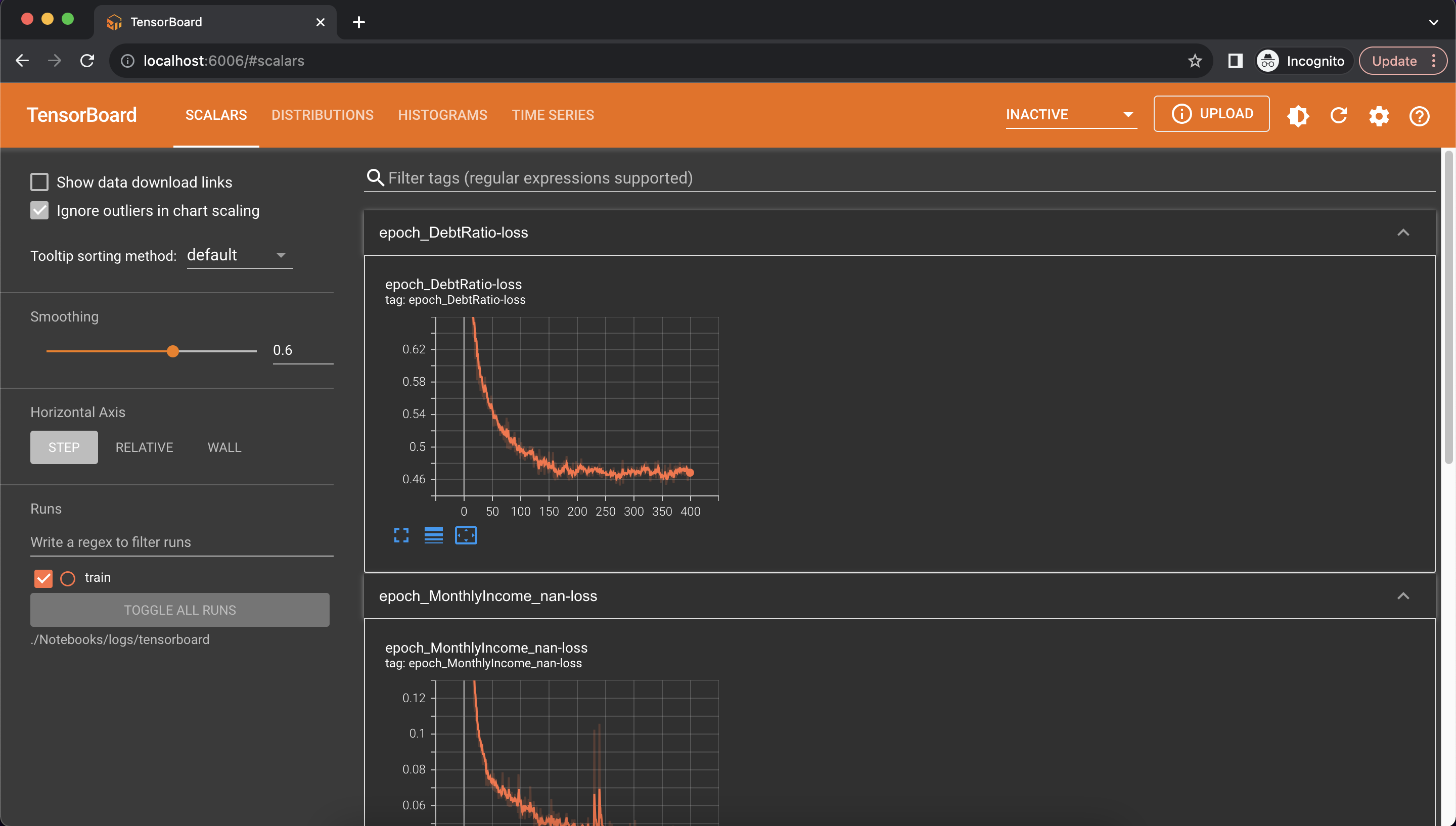Open the tooltip sorting method dropdown
This screenshot has width=1456, height=826.
(239, 255)
